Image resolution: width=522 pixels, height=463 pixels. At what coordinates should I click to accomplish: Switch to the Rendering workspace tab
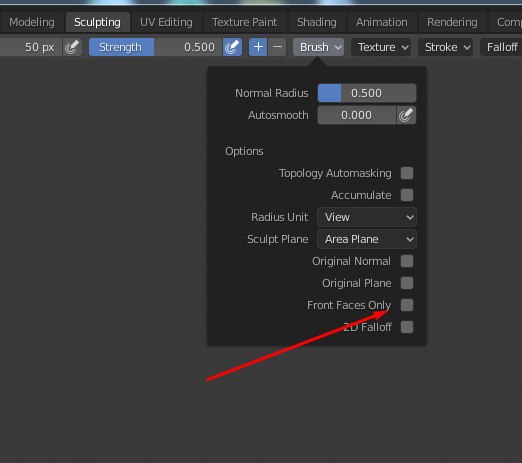click(x=452, y=22)
